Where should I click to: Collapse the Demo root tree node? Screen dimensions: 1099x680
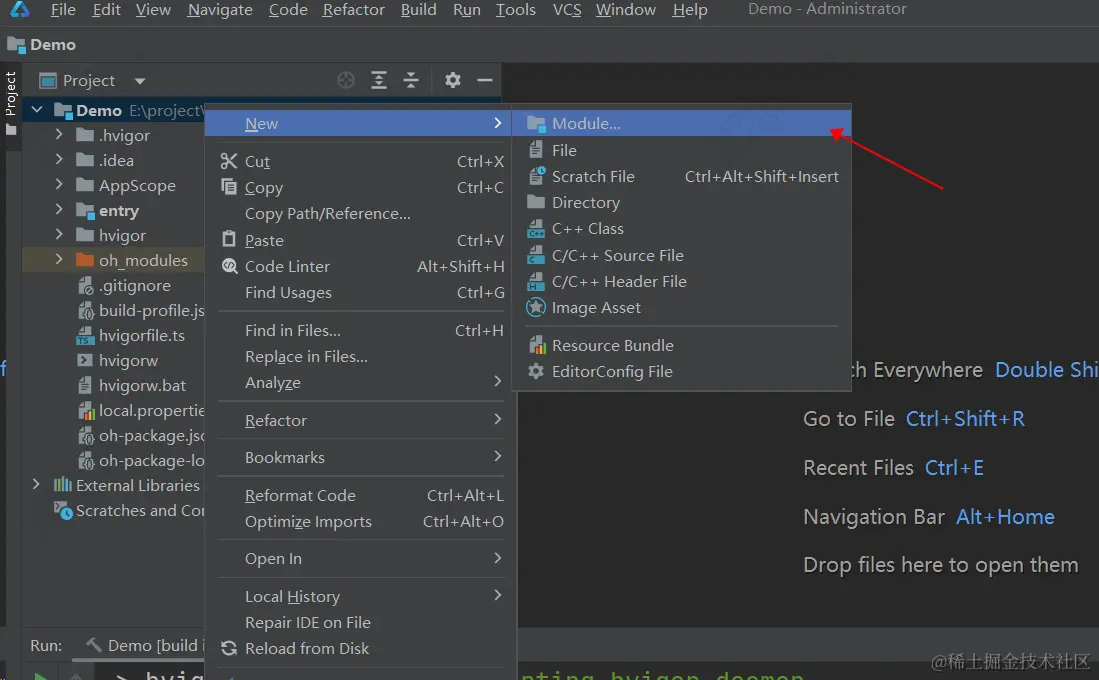(37, 110)
